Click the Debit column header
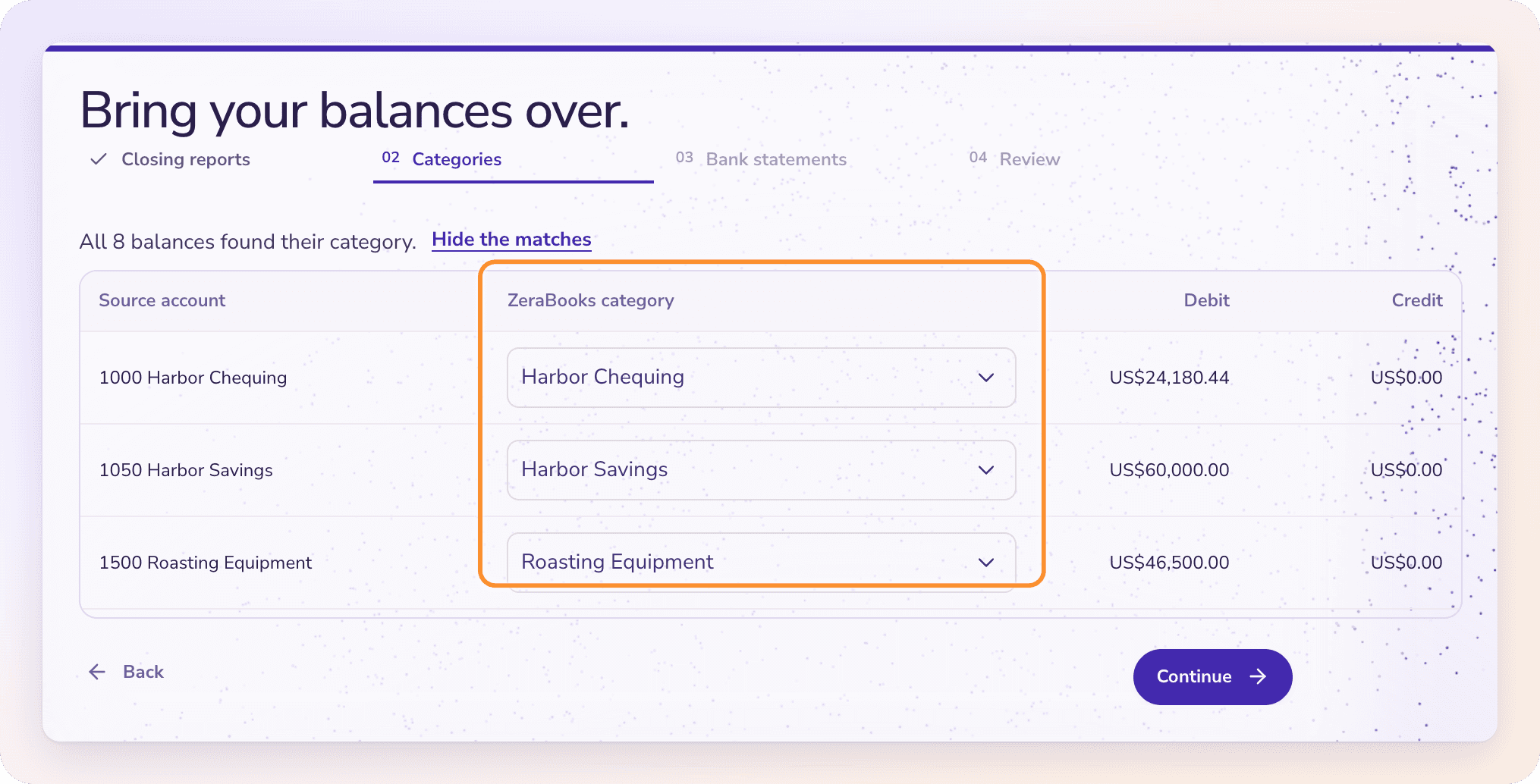Viewport: 1540px width, 784px height. [1206, 300]
